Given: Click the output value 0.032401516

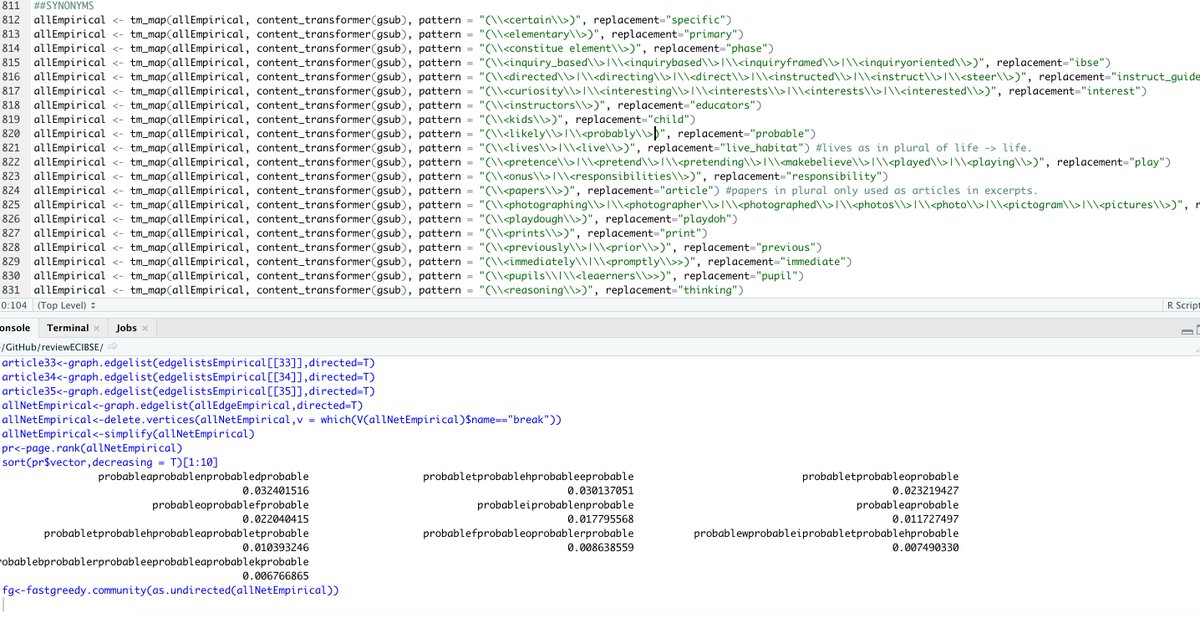Looking at the screenshot, I should [276, 491].
